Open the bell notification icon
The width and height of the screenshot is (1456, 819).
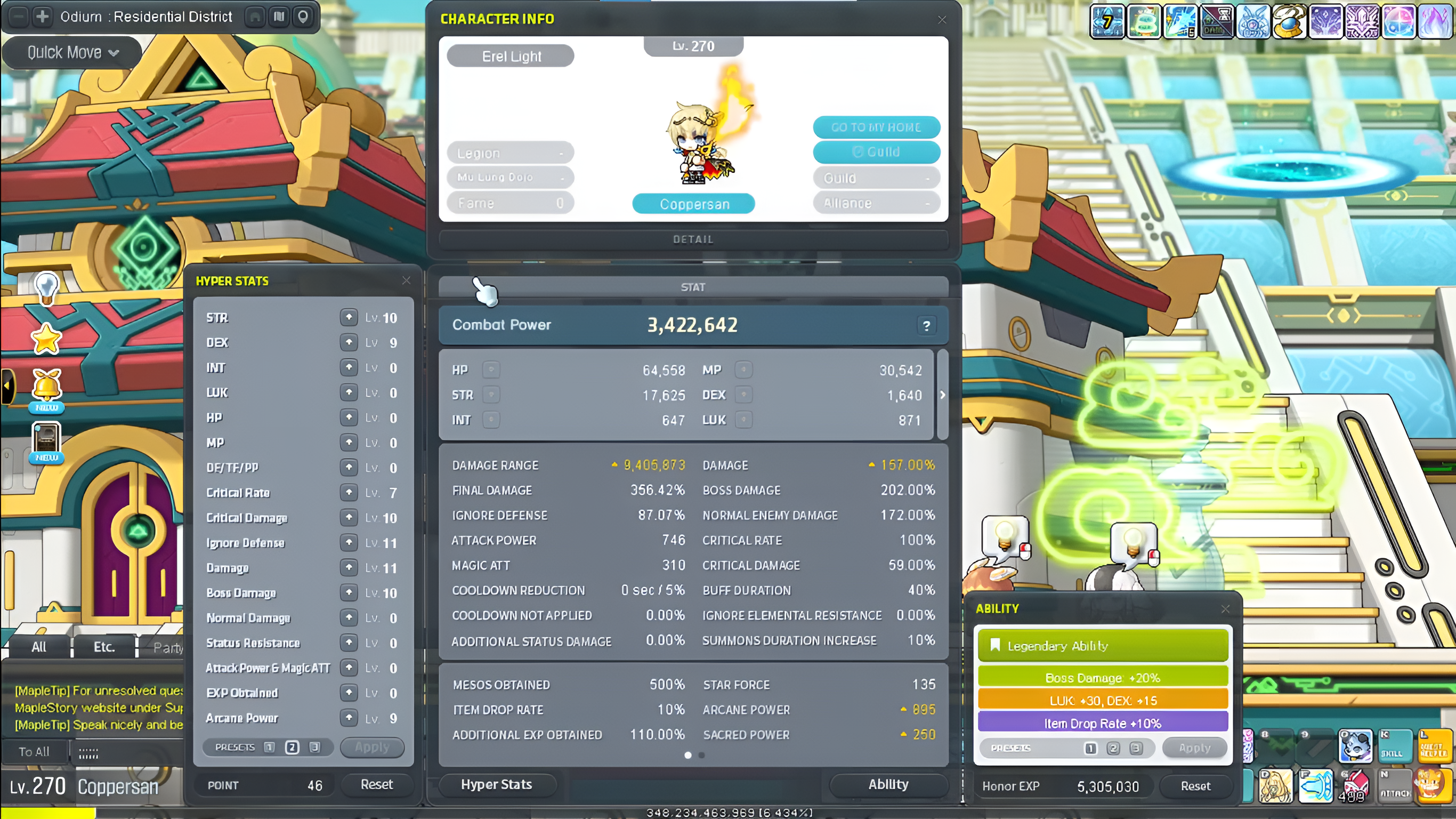46,389
